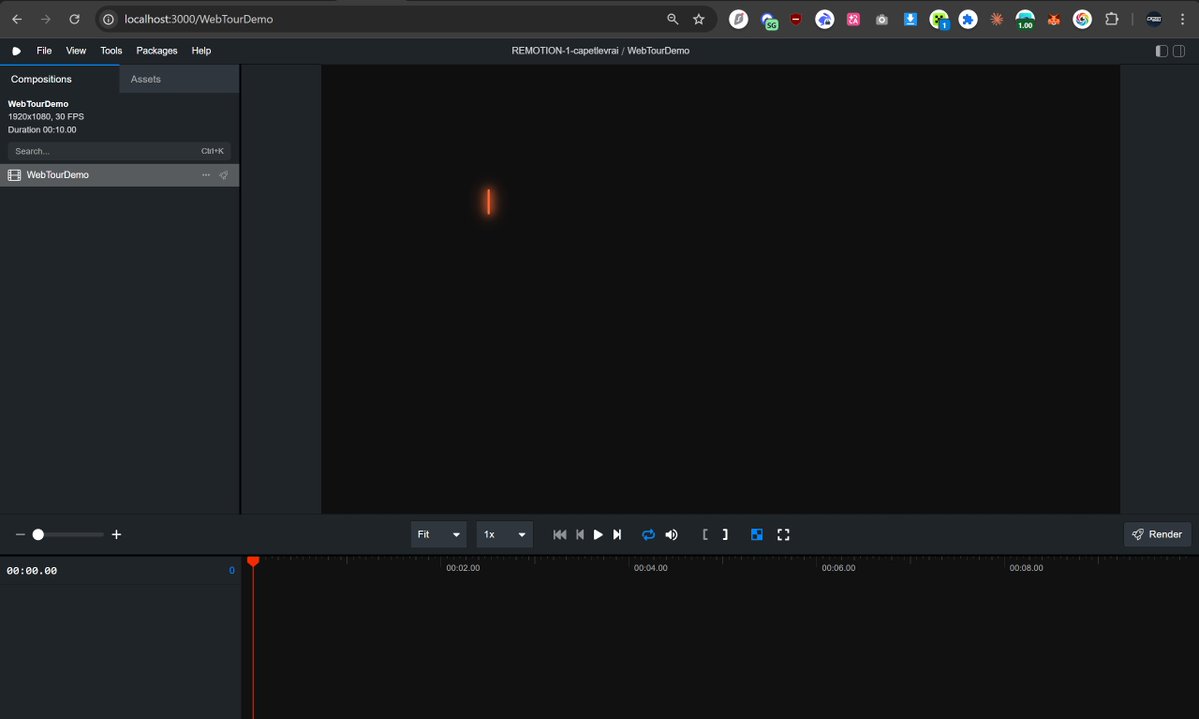Screen dimensions: 1199x719
Task: Click the blue download extension icon
Action: point(910,19)
